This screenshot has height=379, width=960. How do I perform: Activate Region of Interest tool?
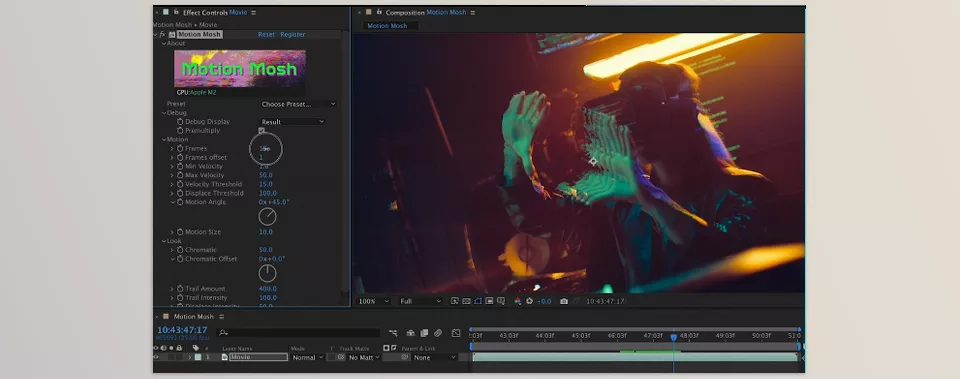(489, 301)
